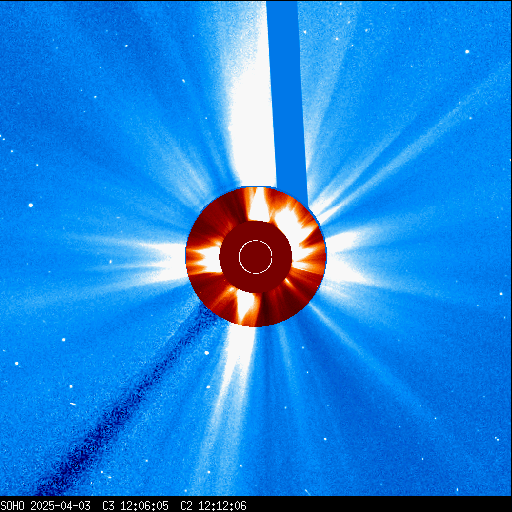
Task: Click the broad white streamer above the occulter
Action: (x=250, y=100)
